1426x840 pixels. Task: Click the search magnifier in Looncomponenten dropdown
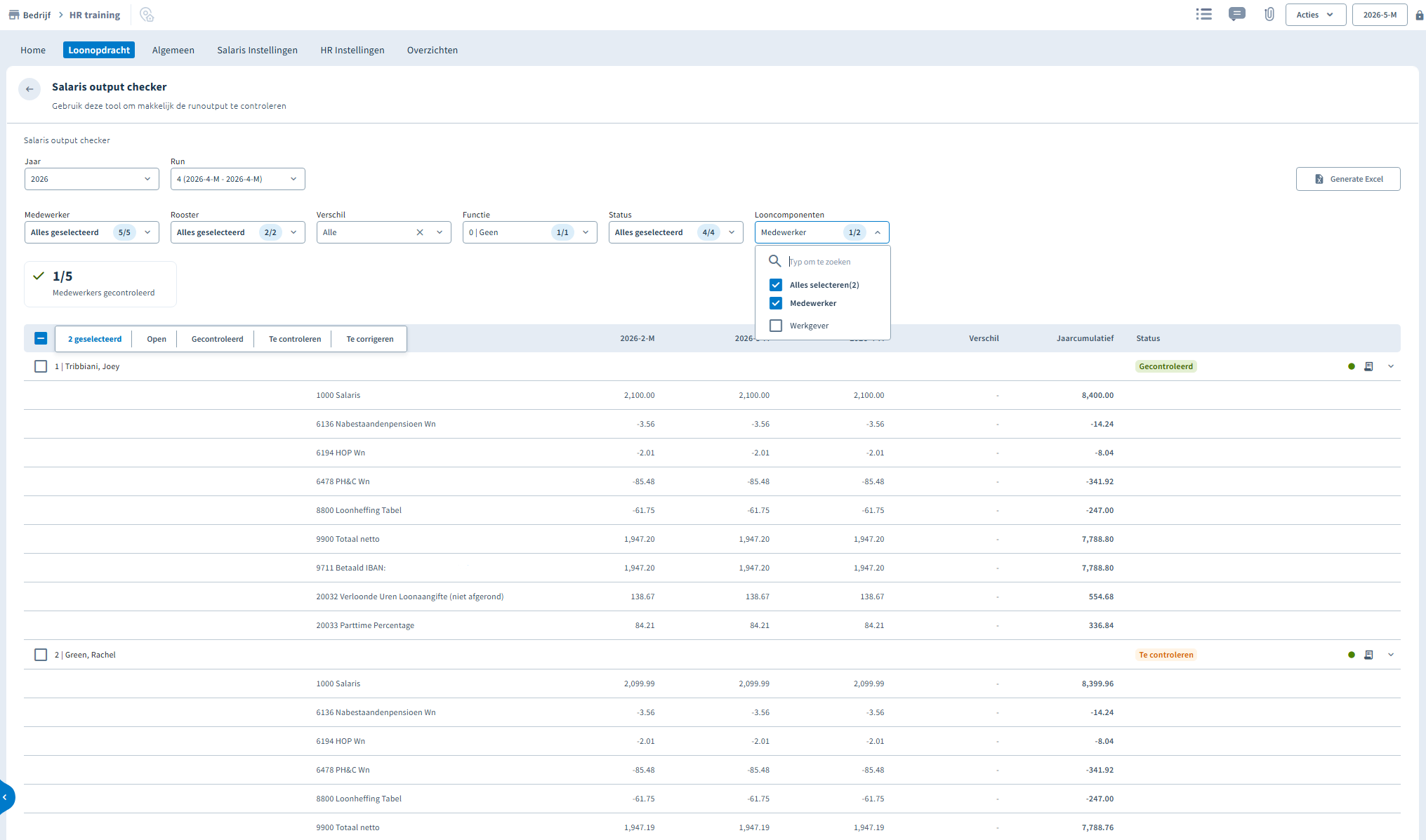click(774, 261)
